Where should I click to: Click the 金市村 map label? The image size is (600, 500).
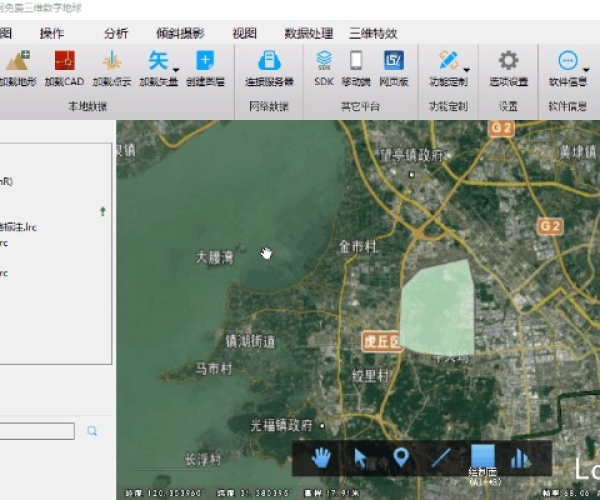358,247
